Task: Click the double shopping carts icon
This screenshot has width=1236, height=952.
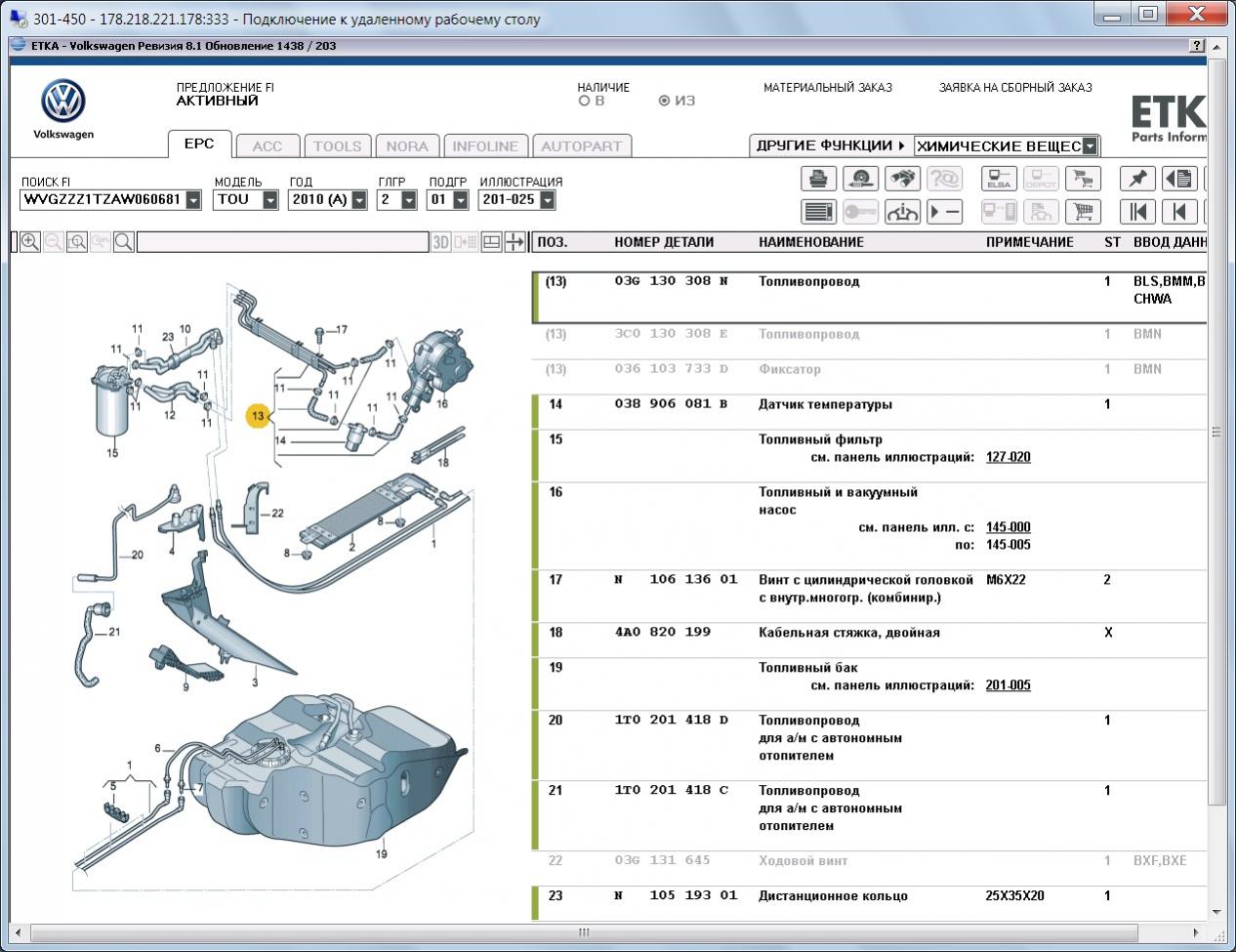Action: (x=1083, y=179)
